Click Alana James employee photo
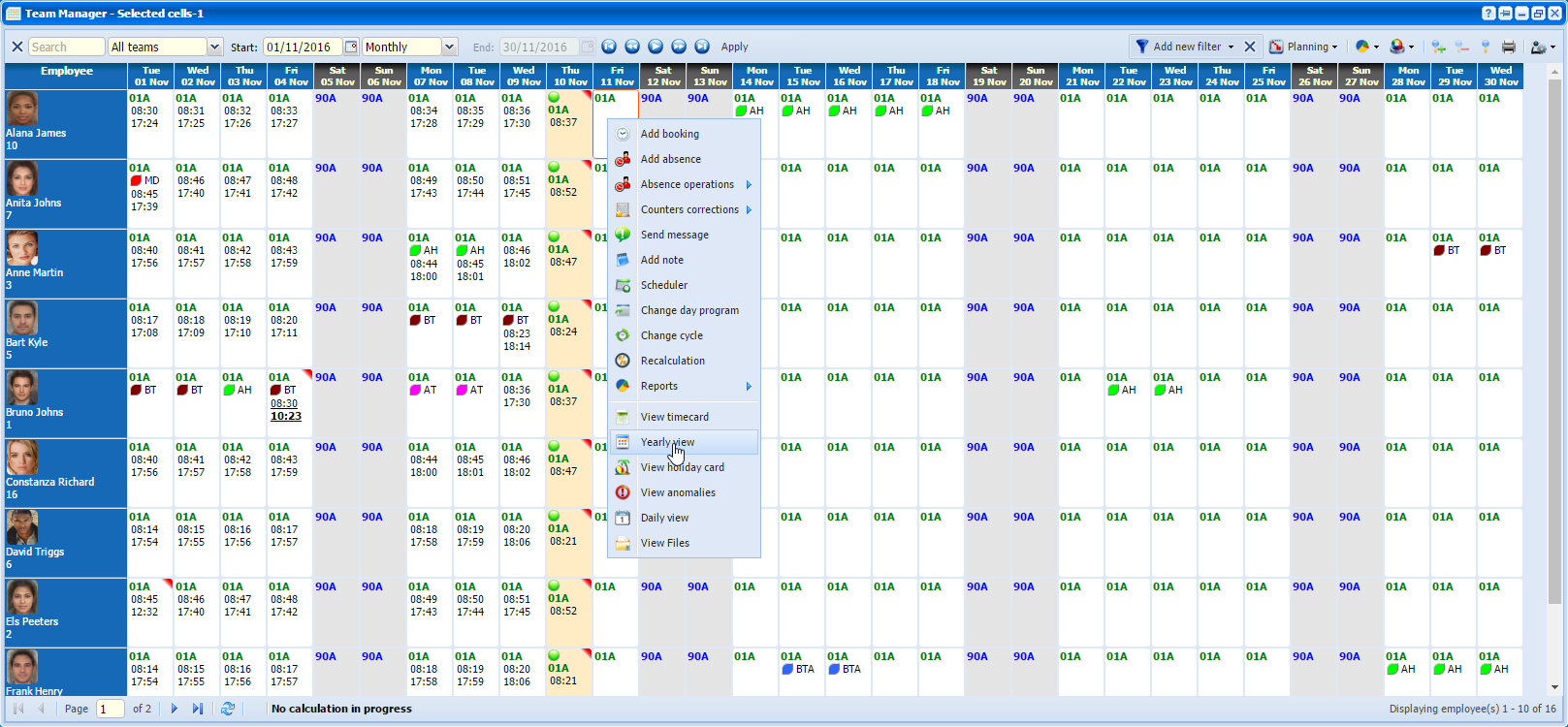This screenshot has width=1568, height=727. [22, 108]
